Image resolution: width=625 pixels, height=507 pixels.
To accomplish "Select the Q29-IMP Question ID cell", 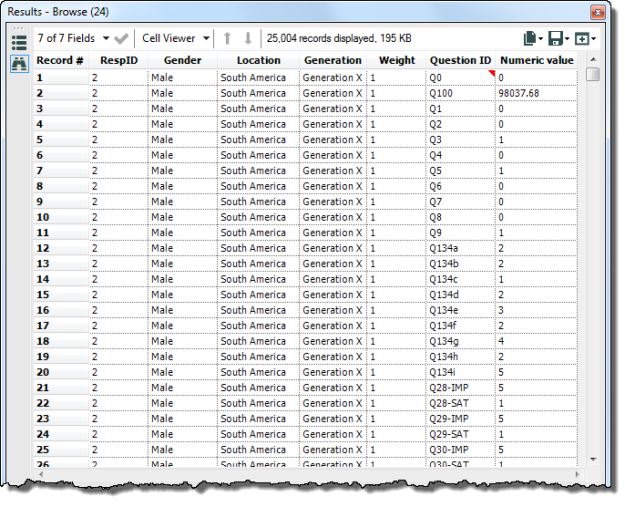I will pos(461,419).
